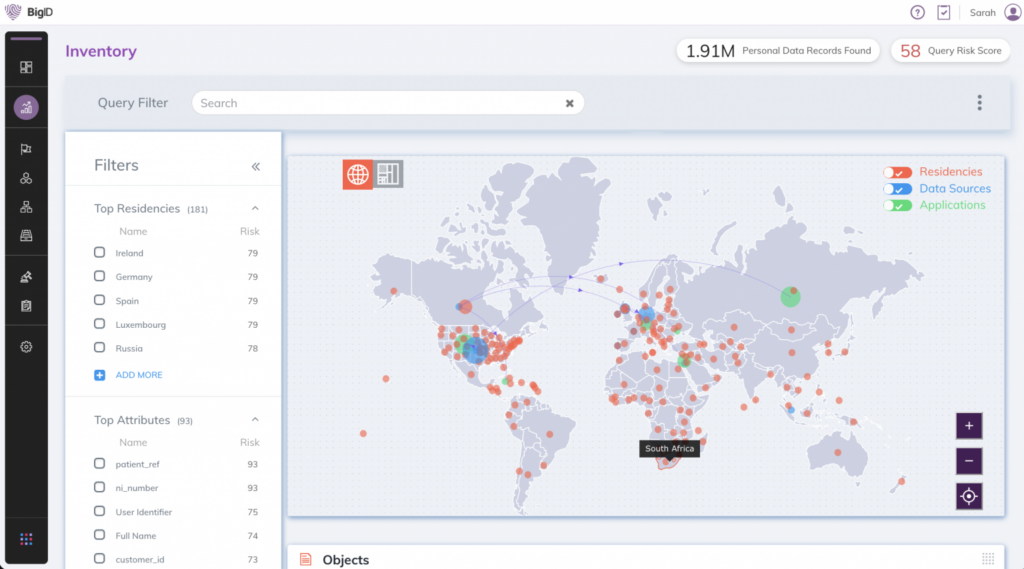Screen dimensions: 1024x569
Task: Open the dashboard icon in left sidebar
Action: pos(26,68)
